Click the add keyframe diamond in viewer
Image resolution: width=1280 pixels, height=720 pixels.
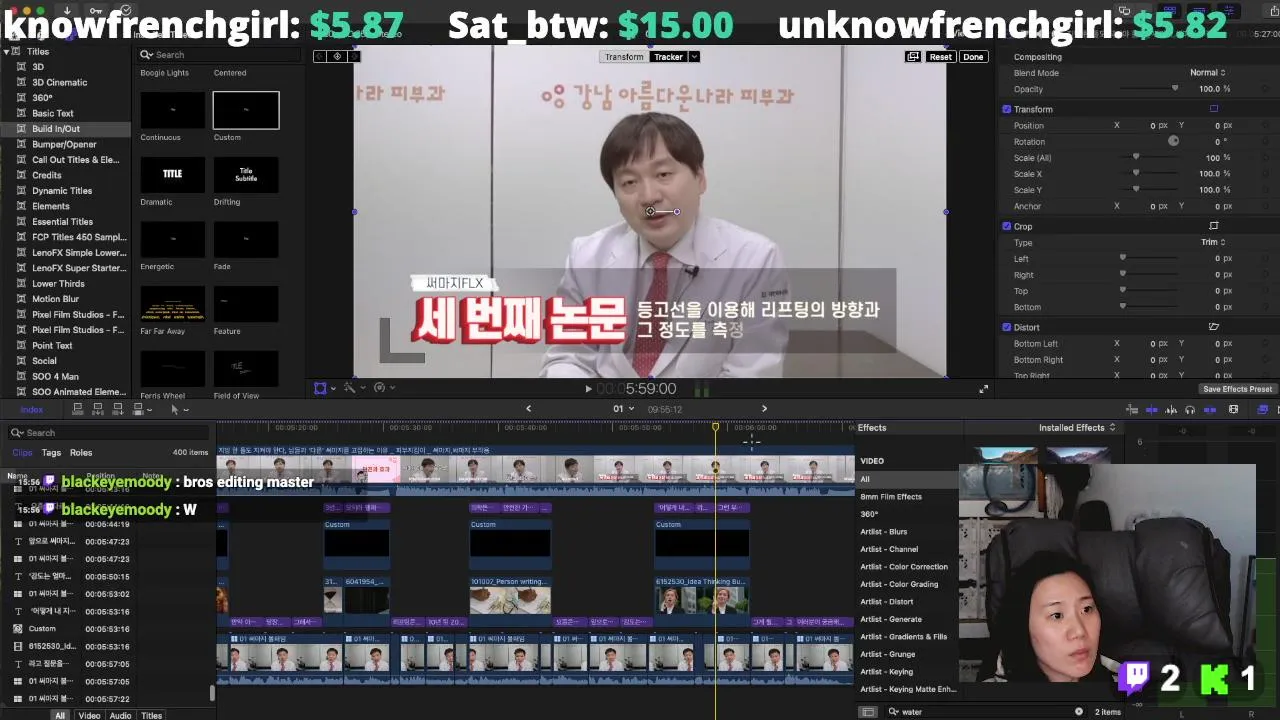[x=337, y=56]
